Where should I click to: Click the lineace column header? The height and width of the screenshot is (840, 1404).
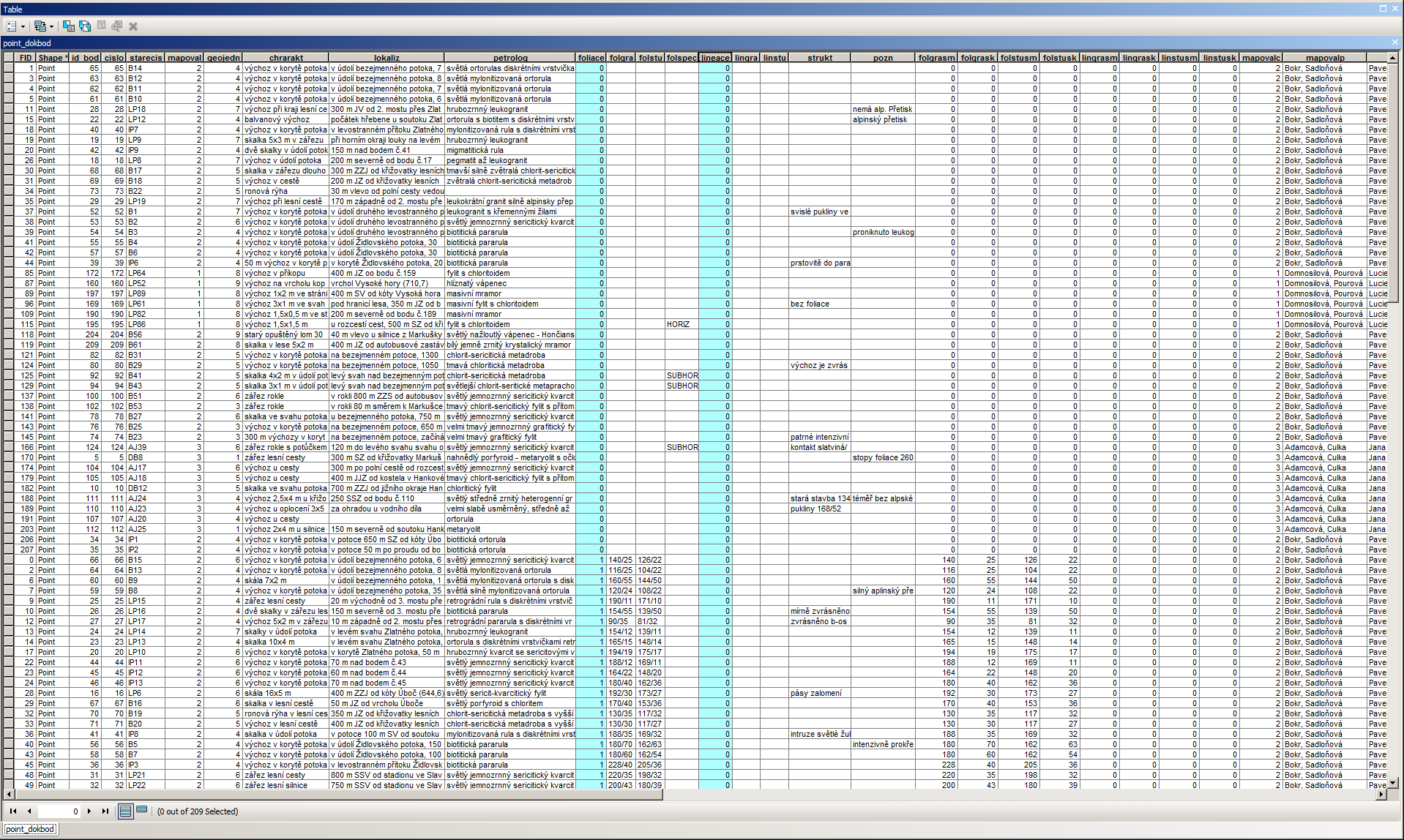(715, 58)
